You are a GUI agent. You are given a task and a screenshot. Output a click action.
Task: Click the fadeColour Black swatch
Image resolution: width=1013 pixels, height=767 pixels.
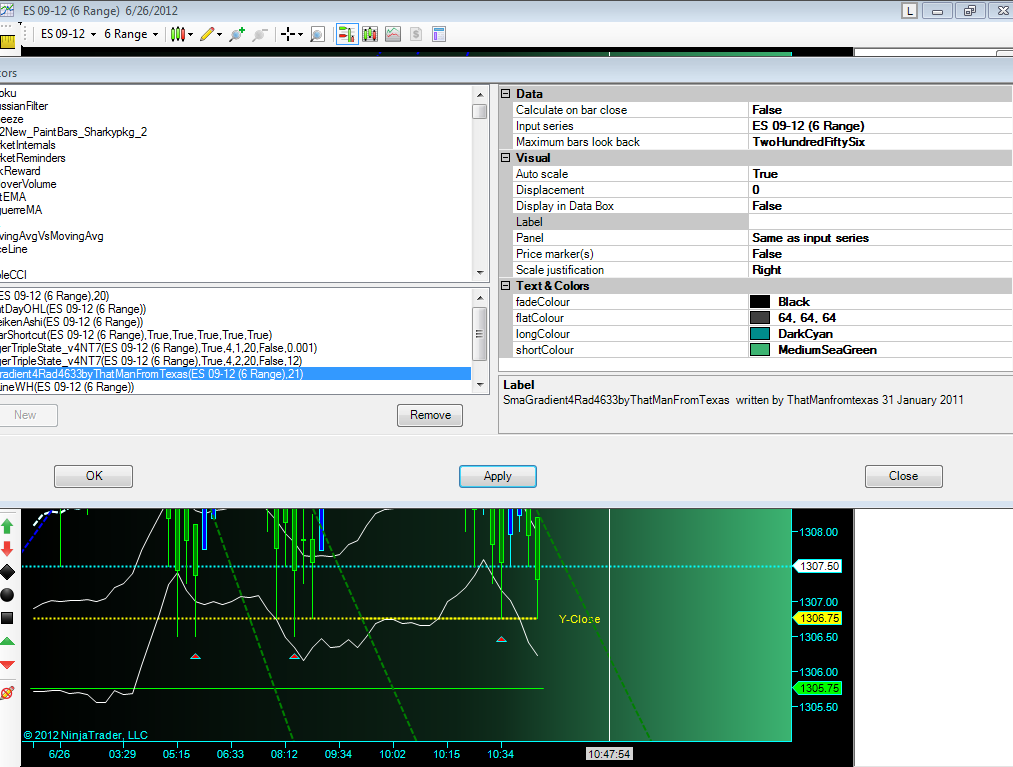point(760,302)
